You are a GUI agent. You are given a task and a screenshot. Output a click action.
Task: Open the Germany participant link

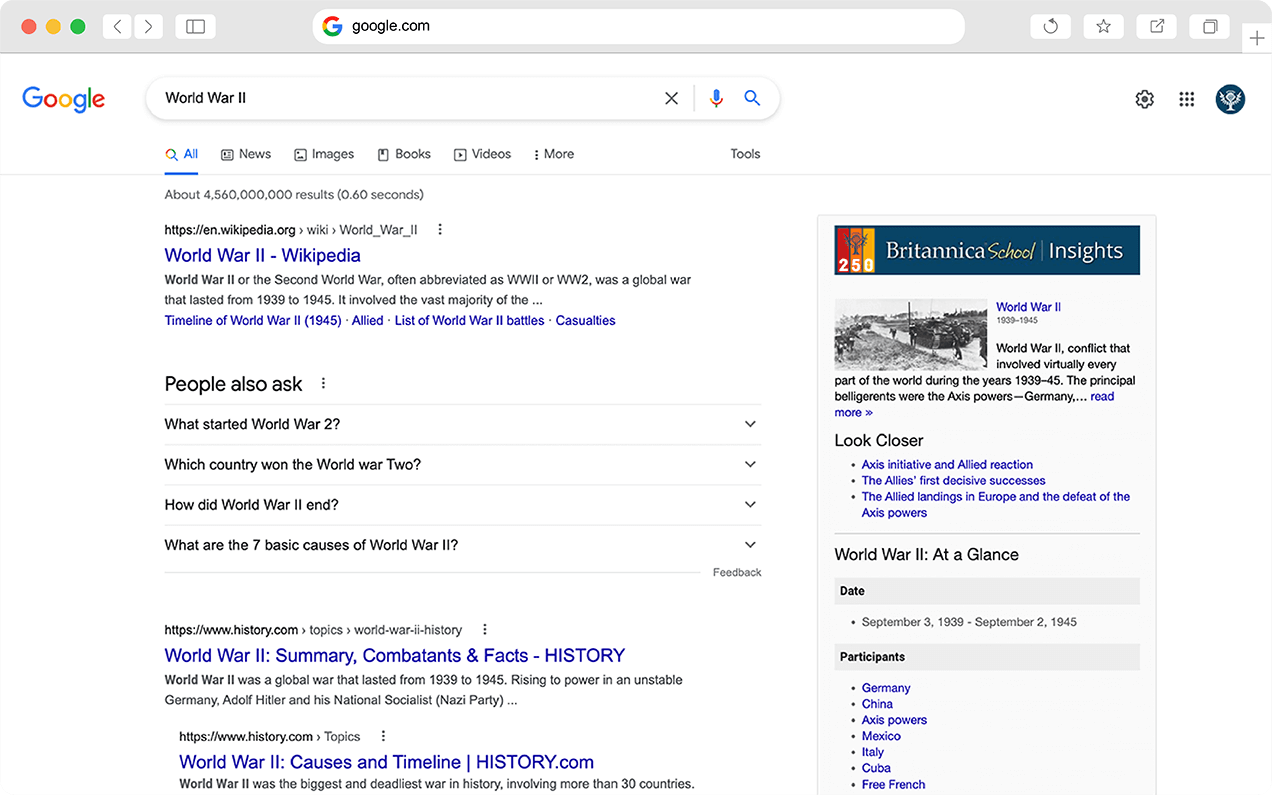[886, 688]
